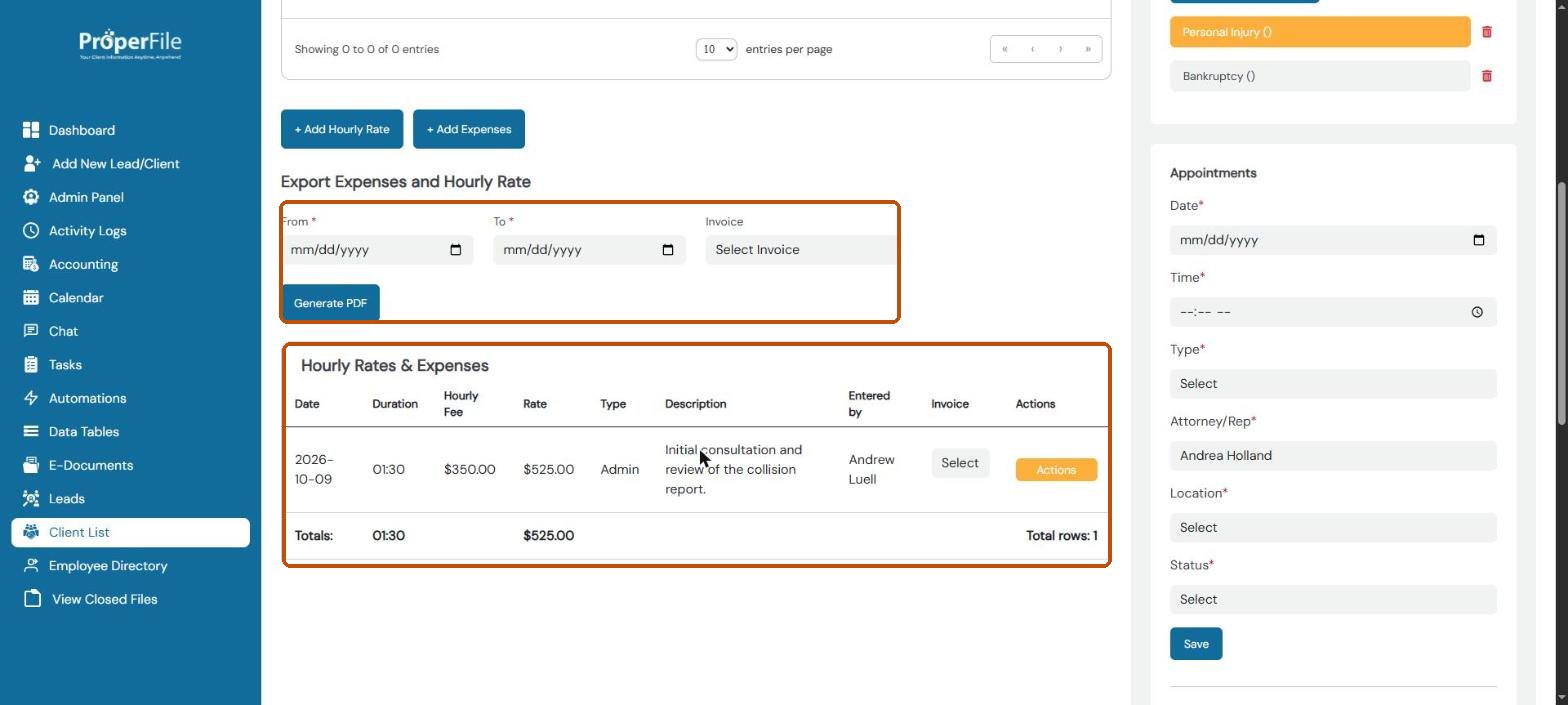Open the Select Invoice dropdown for export

tap(800, 250)
